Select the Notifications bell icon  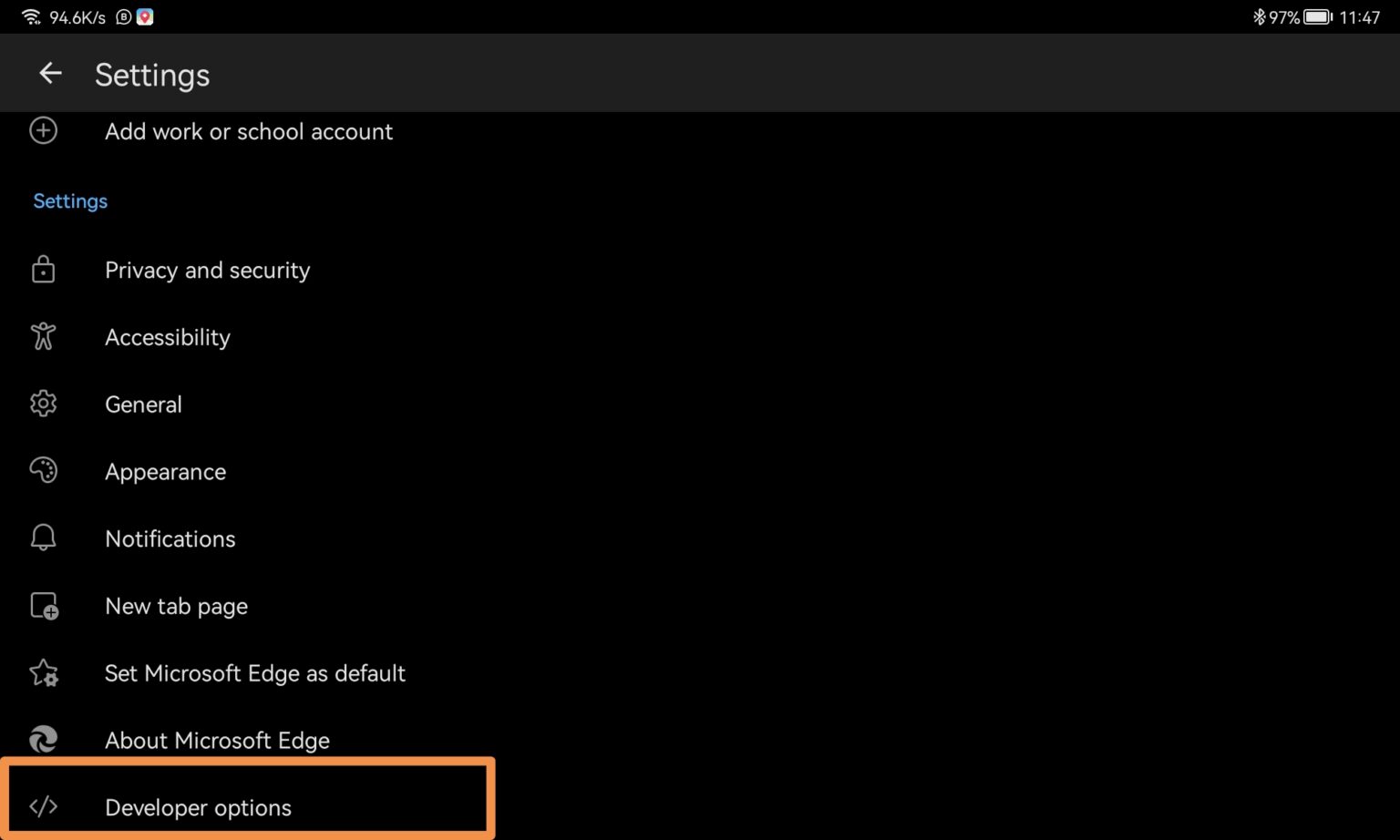tap(43, 538)
